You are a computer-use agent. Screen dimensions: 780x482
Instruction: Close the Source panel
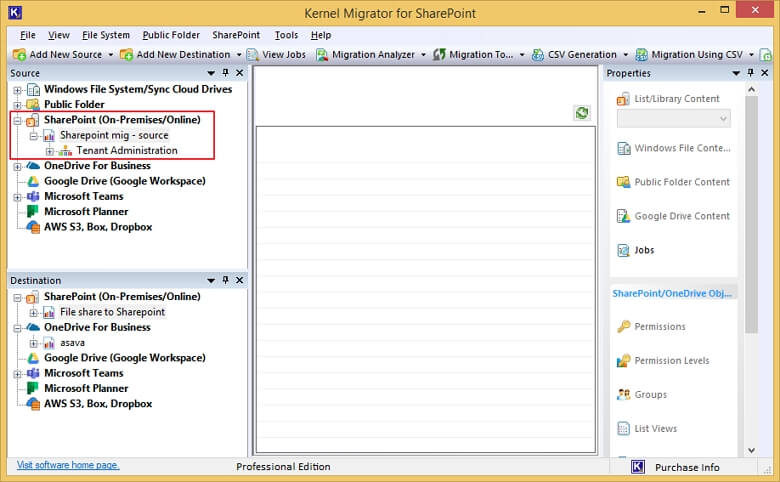pos(239,73)
